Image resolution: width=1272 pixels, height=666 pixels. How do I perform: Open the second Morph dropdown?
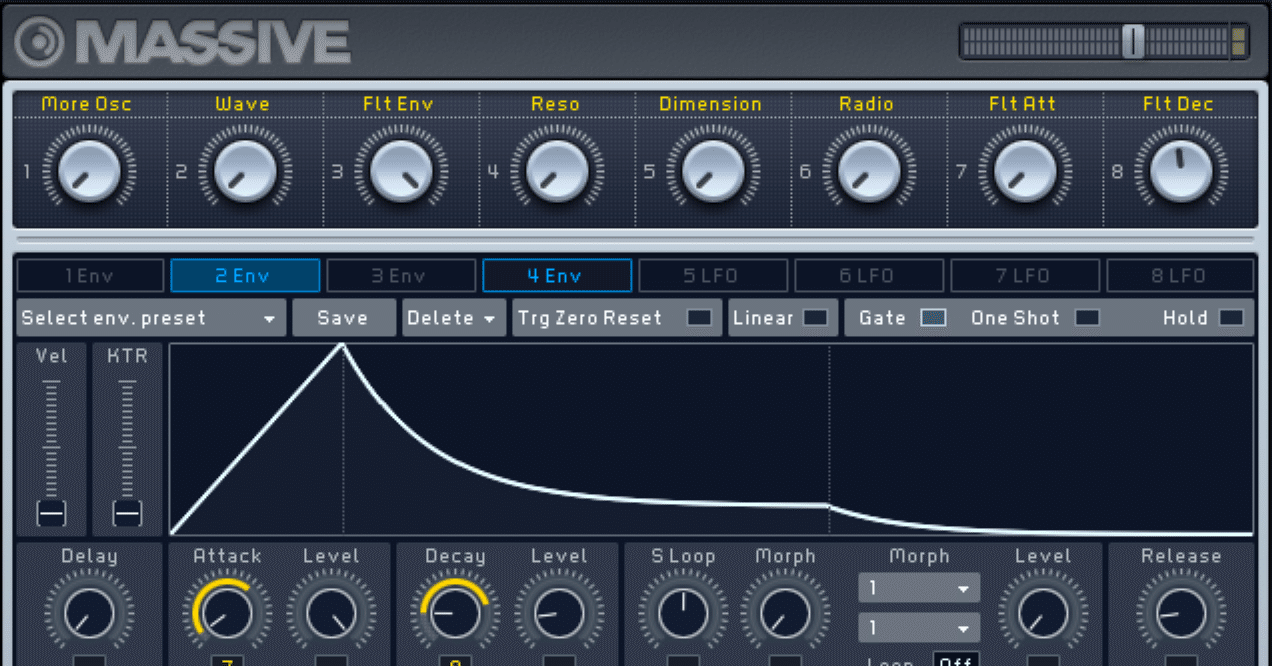coord(919,629)
